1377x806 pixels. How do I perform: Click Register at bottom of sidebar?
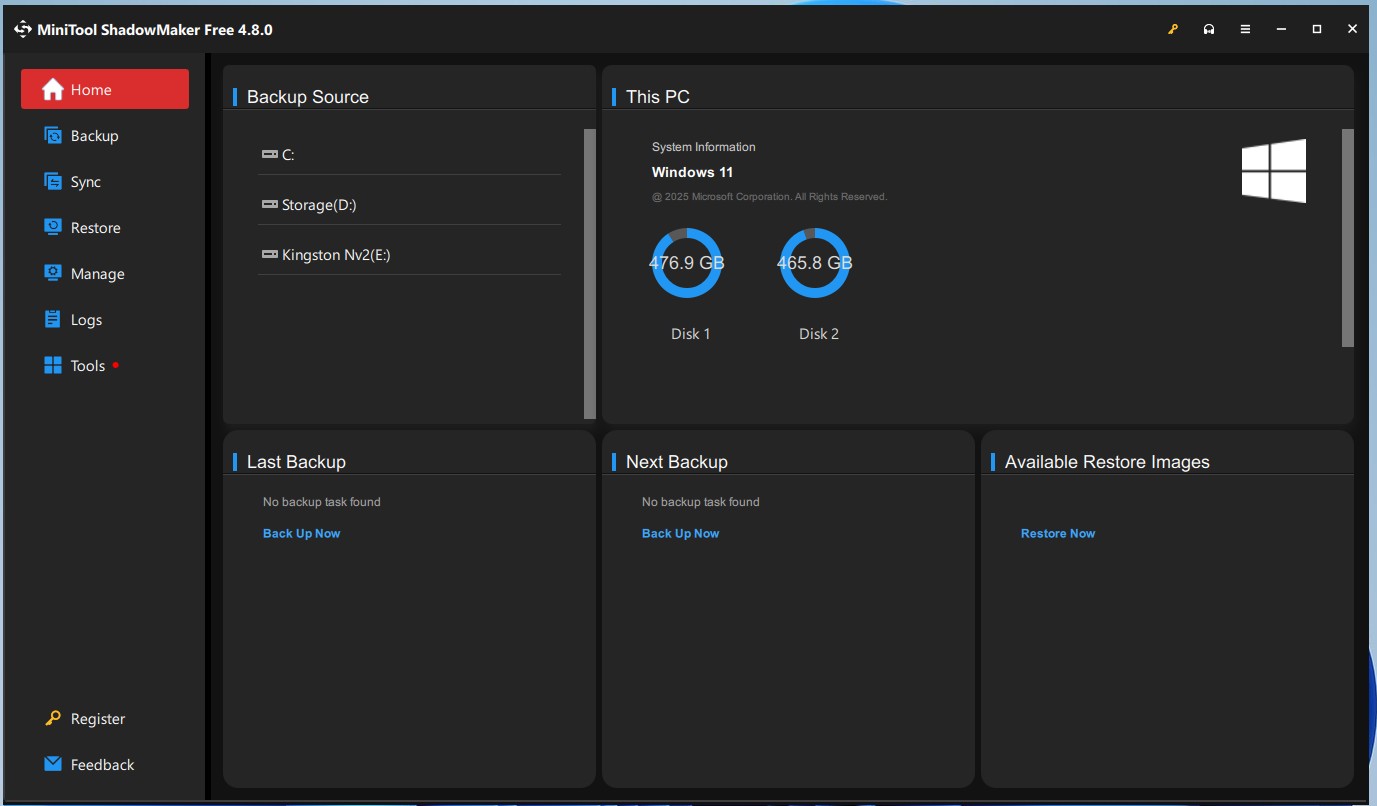tap(97, 719)
